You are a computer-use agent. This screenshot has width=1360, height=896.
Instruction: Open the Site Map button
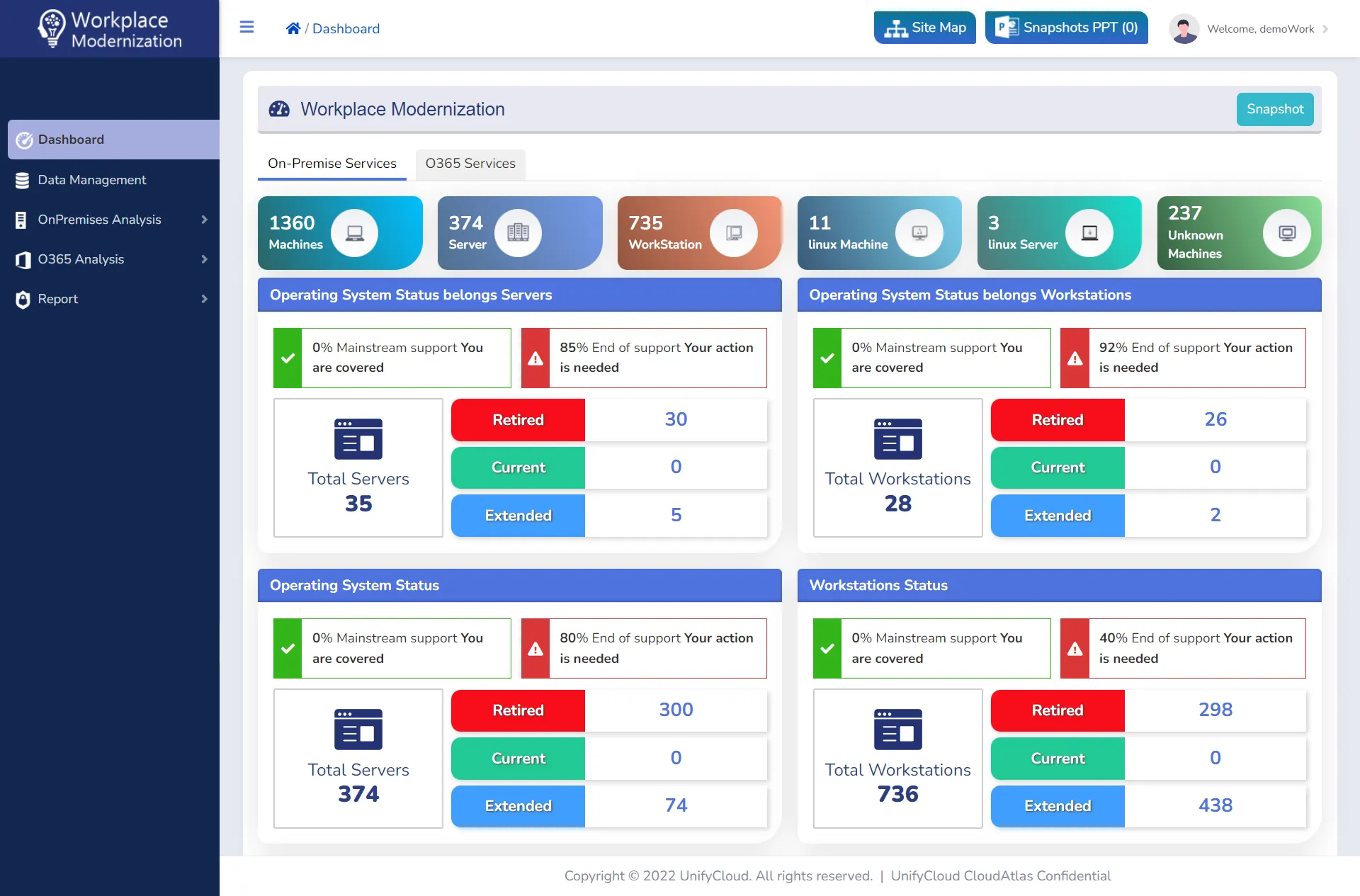click(924, 28)
